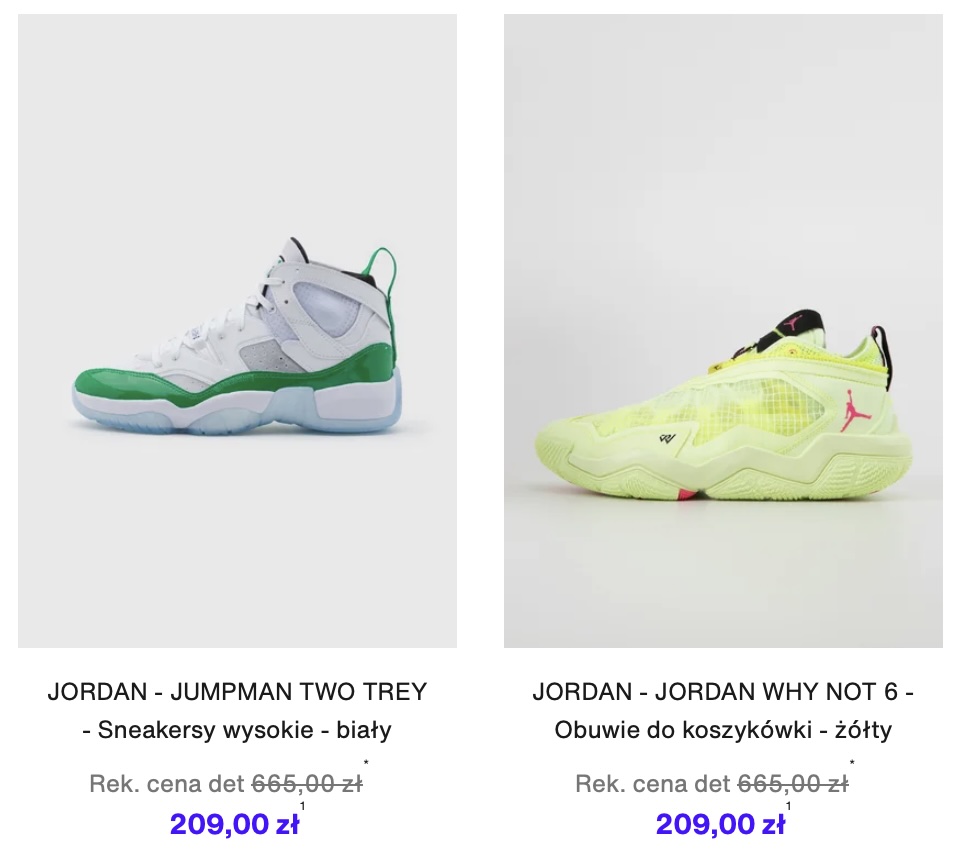
Task: Open the JORDAN - JUMPMAN TWO TREY title link
Action: [237, 692]
